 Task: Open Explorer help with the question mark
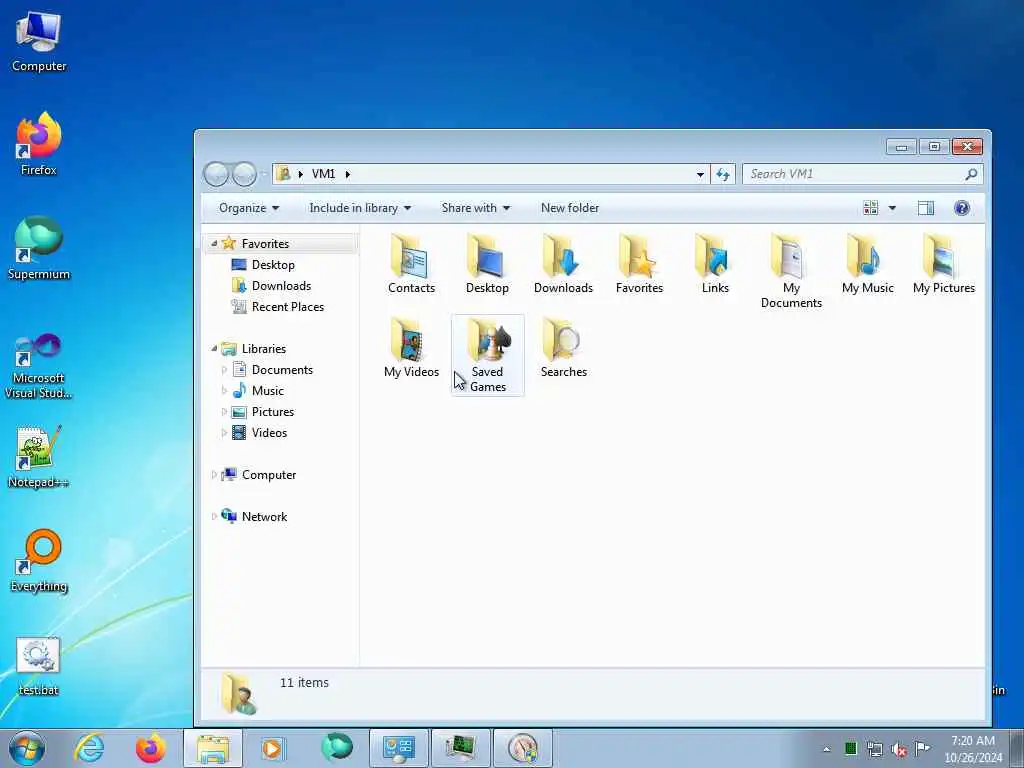click(961, 208)
